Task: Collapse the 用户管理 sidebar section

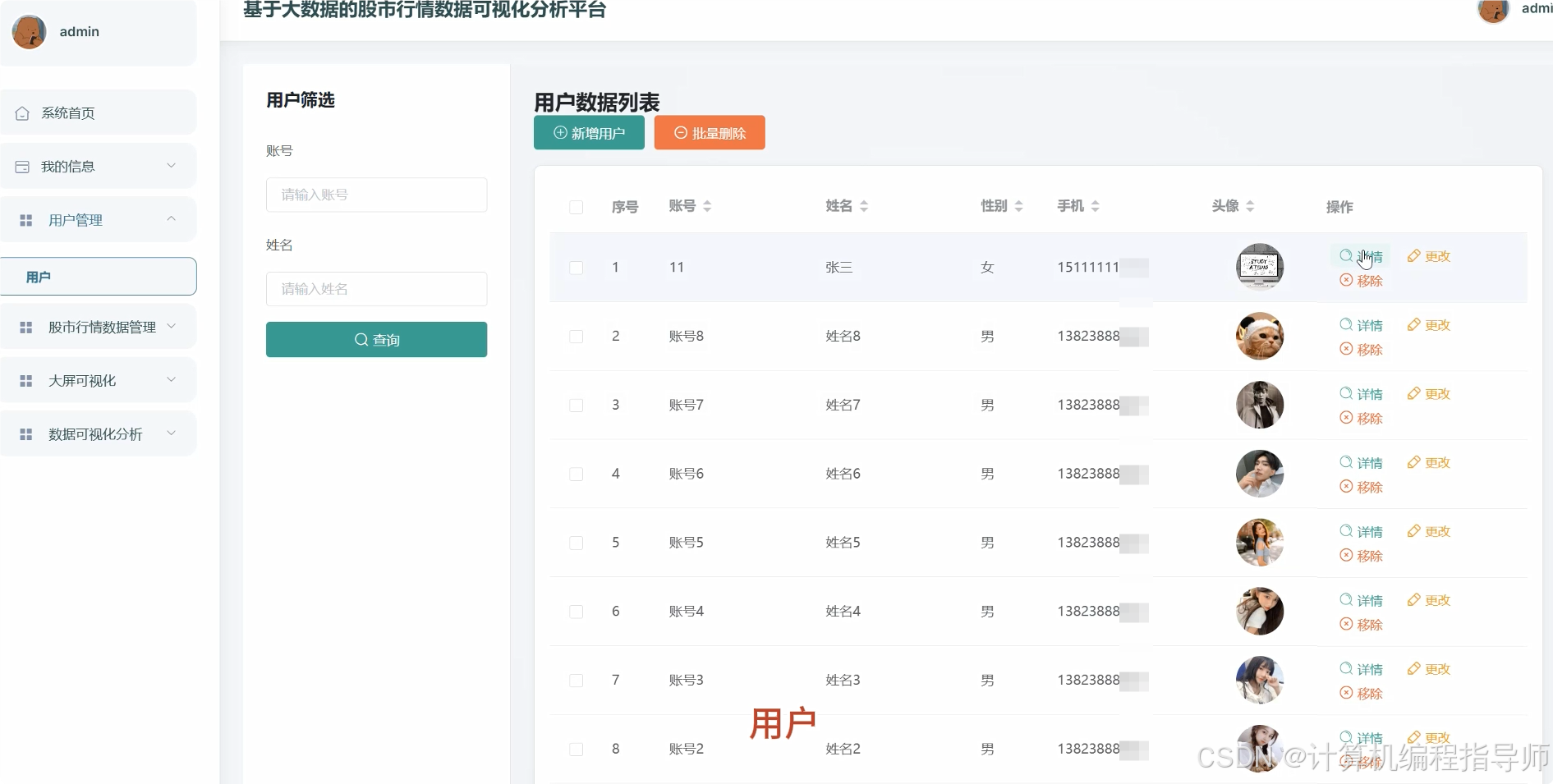Action: click(x=172, y=219)
